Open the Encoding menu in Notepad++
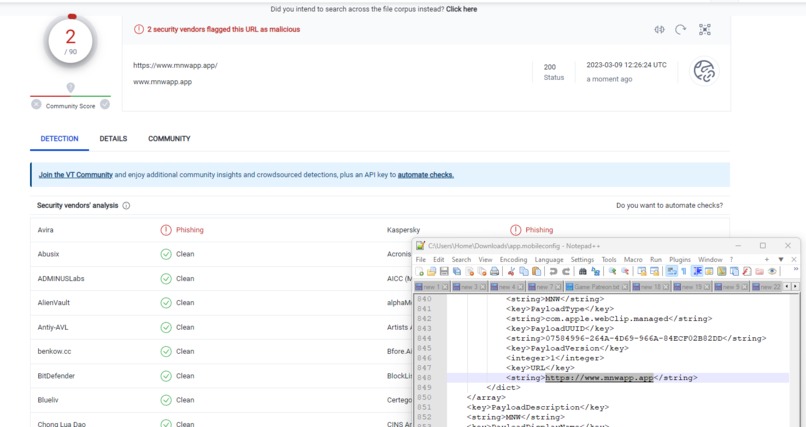Viewport: 806px width, 427px height. pos(514,259)
